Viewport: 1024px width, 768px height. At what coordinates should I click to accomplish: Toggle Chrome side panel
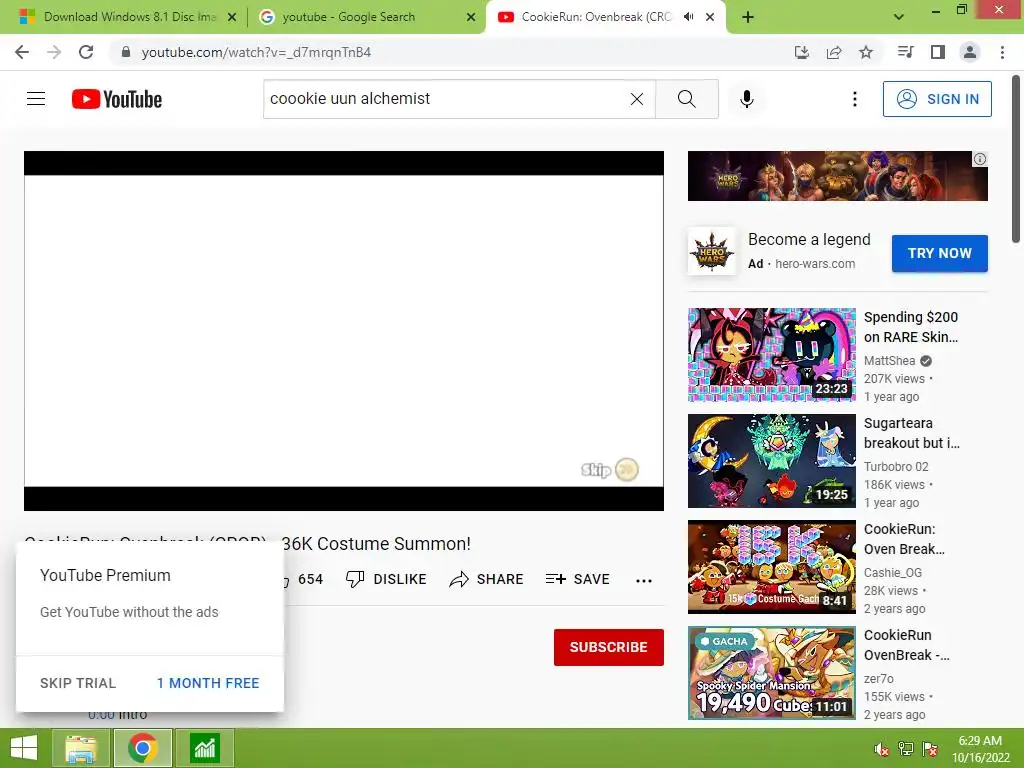pyautogui.click(x=938, y=52)
